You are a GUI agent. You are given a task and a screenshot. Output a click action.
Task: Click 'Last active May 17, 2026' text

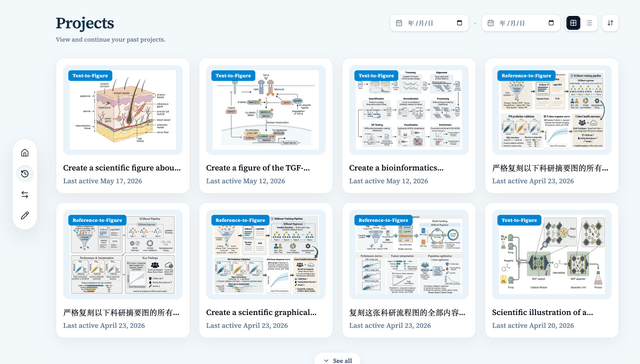click(x=102, y=181)
